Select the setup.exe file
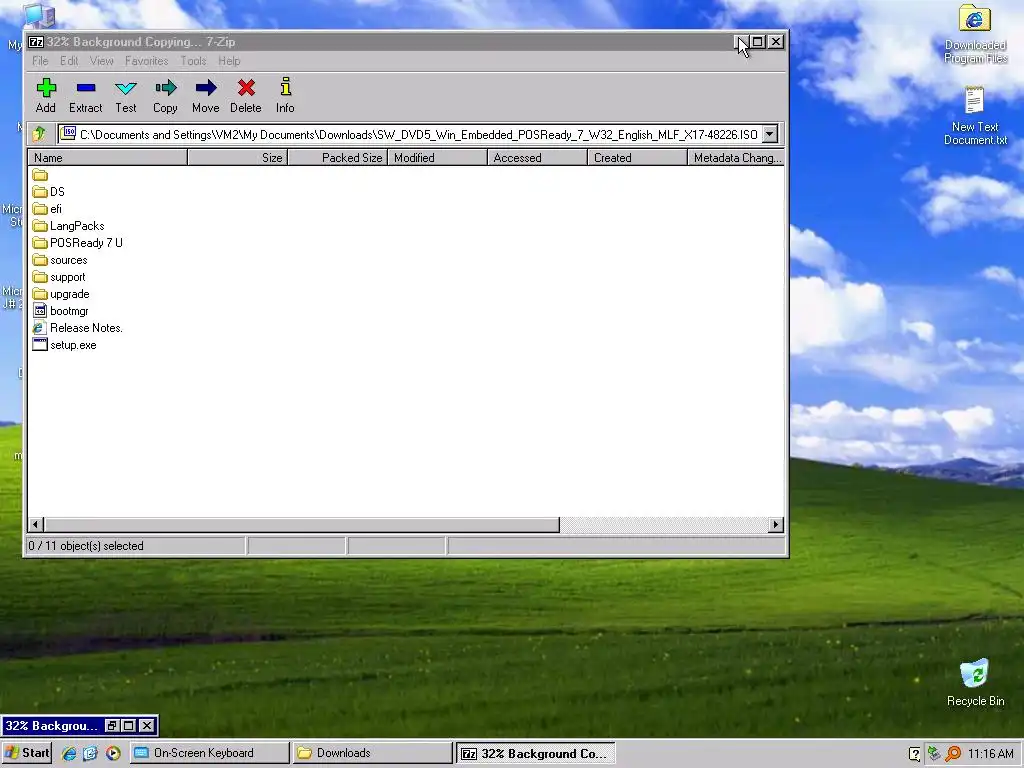Viewport: 1024px width, 768px height. 65,344
